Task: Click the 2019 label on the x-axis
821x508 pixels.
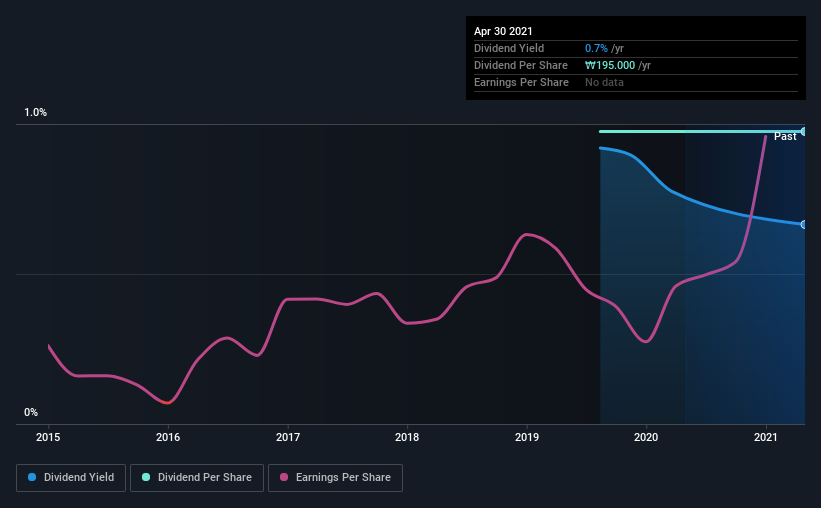Action: tap(527, 437)
